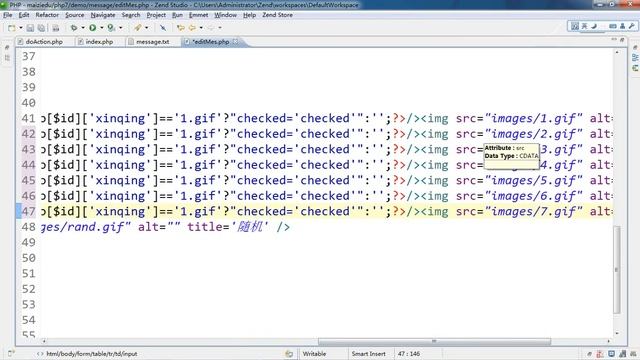Screen dimensions: 640x360
Task: Open the Project menu
Action: [x=156, y=15]
